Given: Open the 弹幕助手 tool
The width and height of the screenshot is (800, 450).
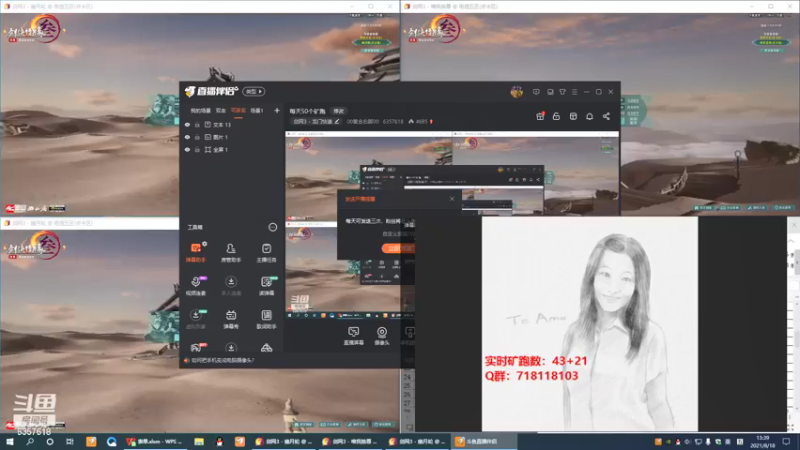Looking at the screenshot, I should pyautogui.click(x=195, y=252).
